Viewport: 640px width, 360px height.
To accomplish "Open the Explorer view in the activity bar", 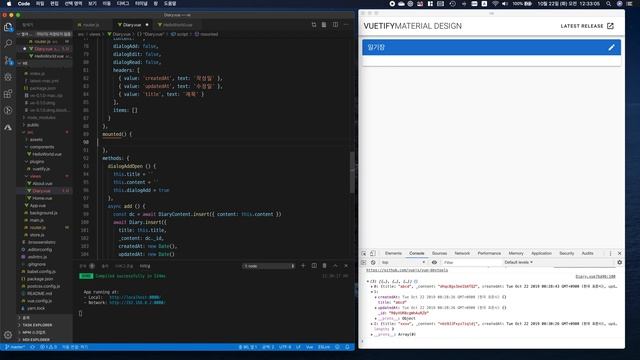I will tap(8, 27).
